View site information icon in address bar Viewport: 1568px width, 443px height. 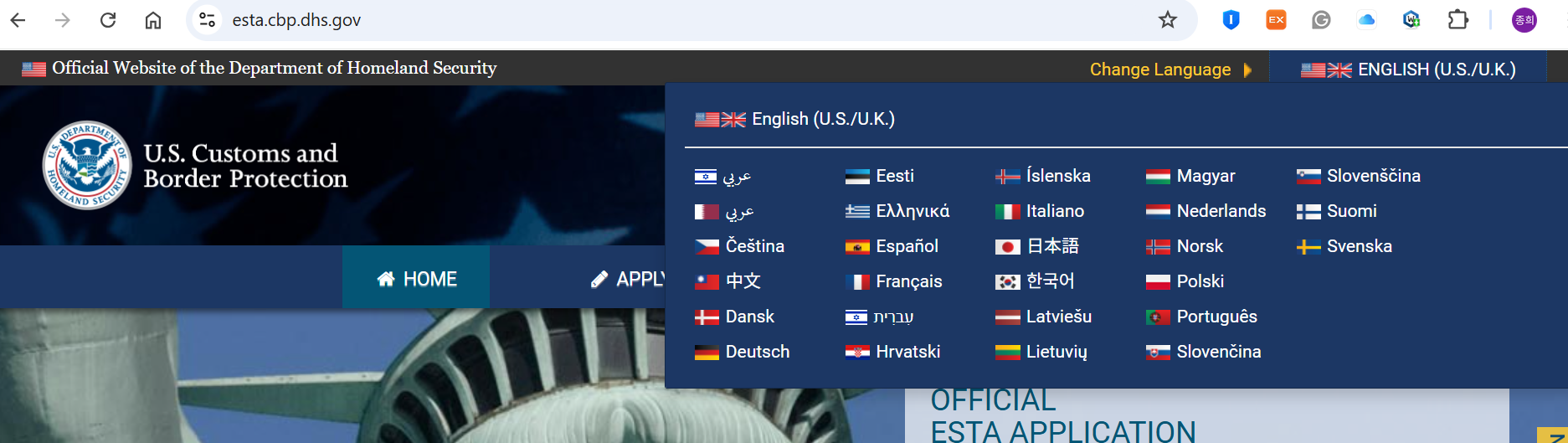207,20
